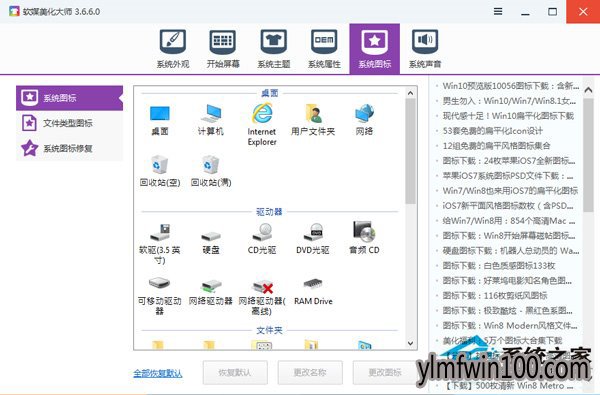Select the CD光驱 icon
600x395 pixels.
pos(262,239)
